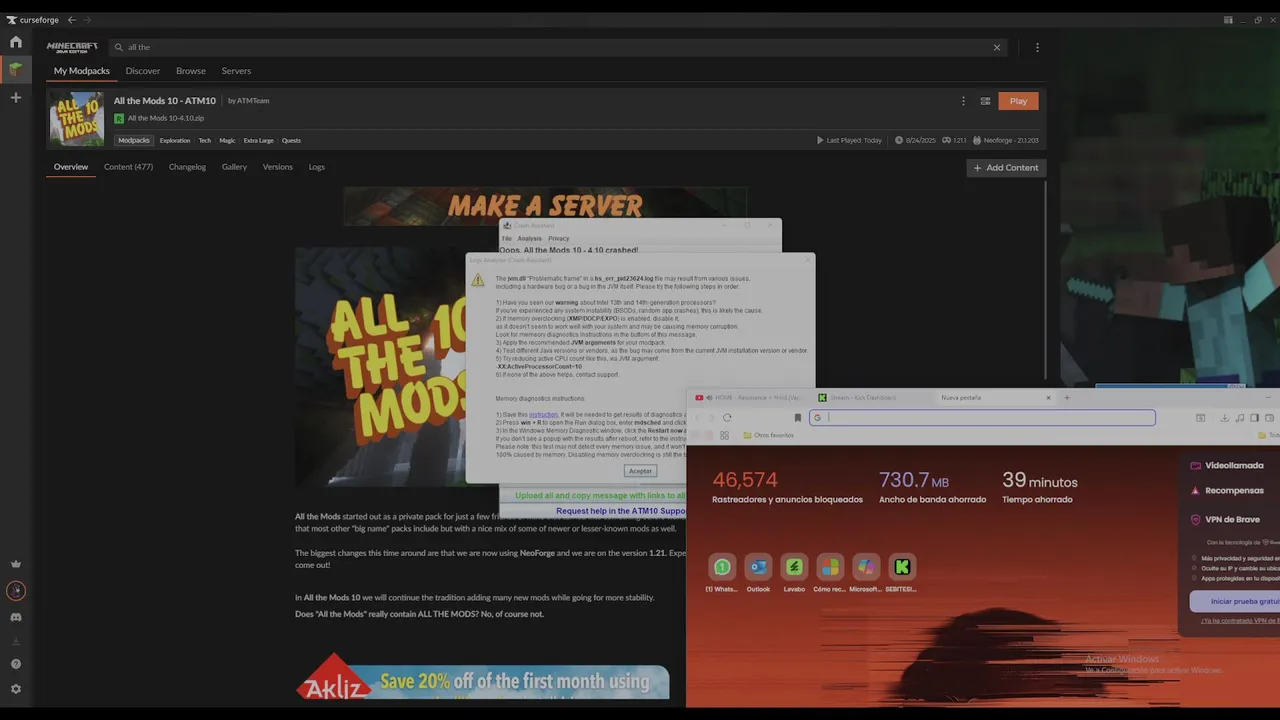1280x720 pixels.
Task: Clear the modpack search with X icon
Action: tap(996, 47)
